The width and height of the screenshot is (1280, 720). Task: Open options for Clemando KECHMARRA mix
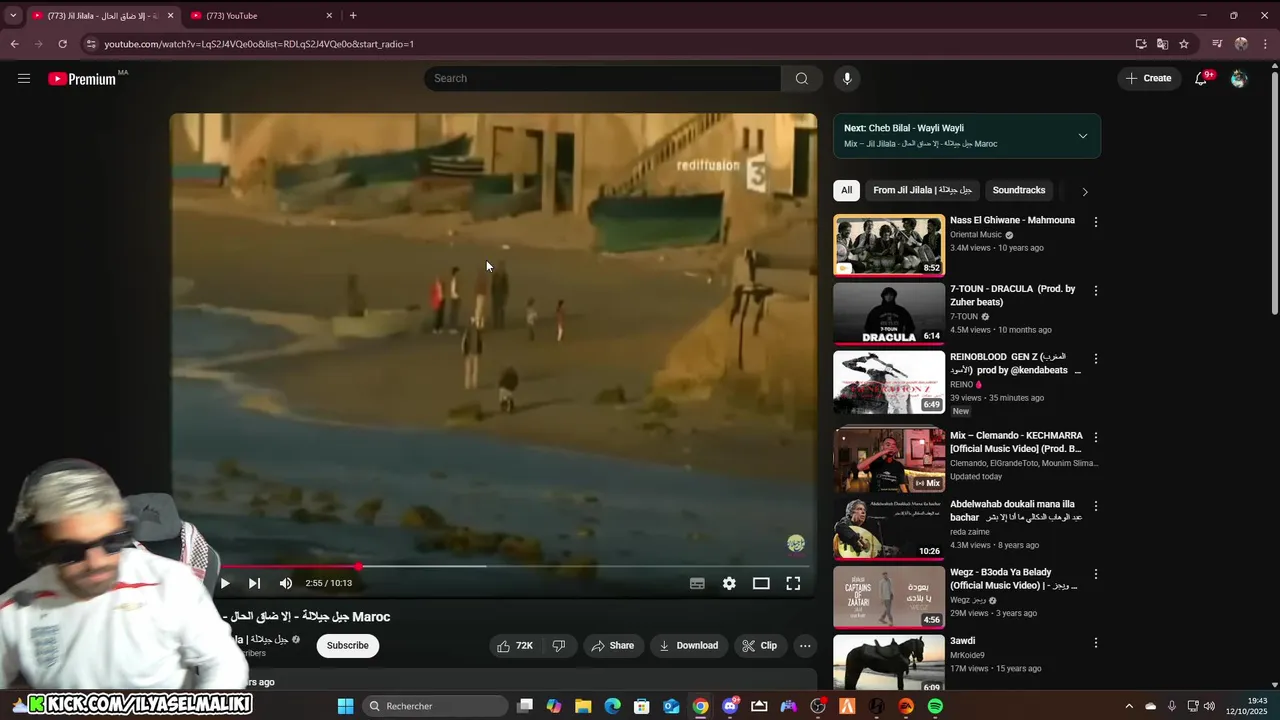pos(1096,437)
